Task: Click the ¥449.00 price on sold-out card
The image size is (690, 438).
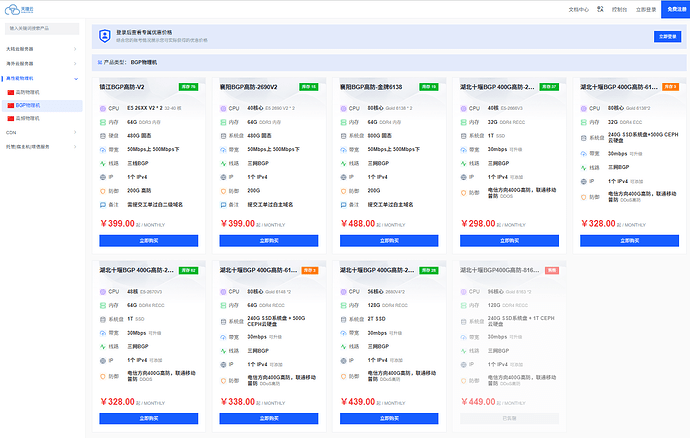Action: [478, 402]
